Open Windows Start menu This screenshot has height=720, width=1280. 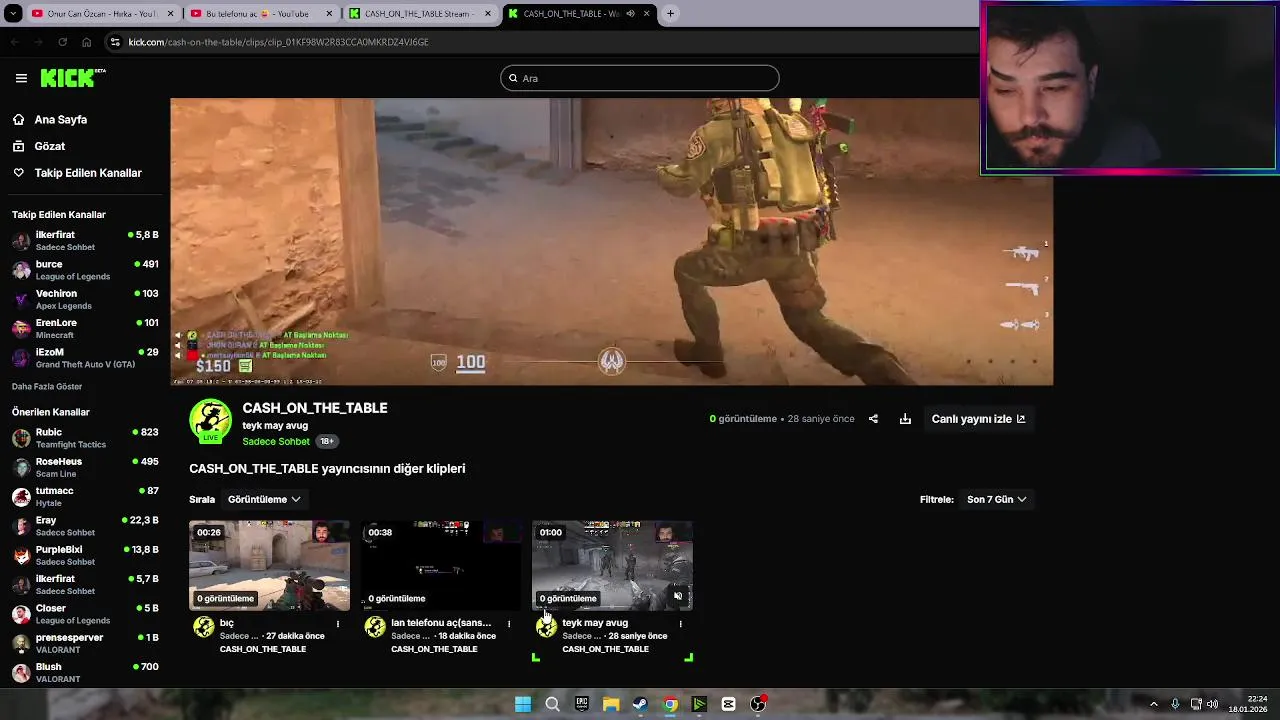523,704
